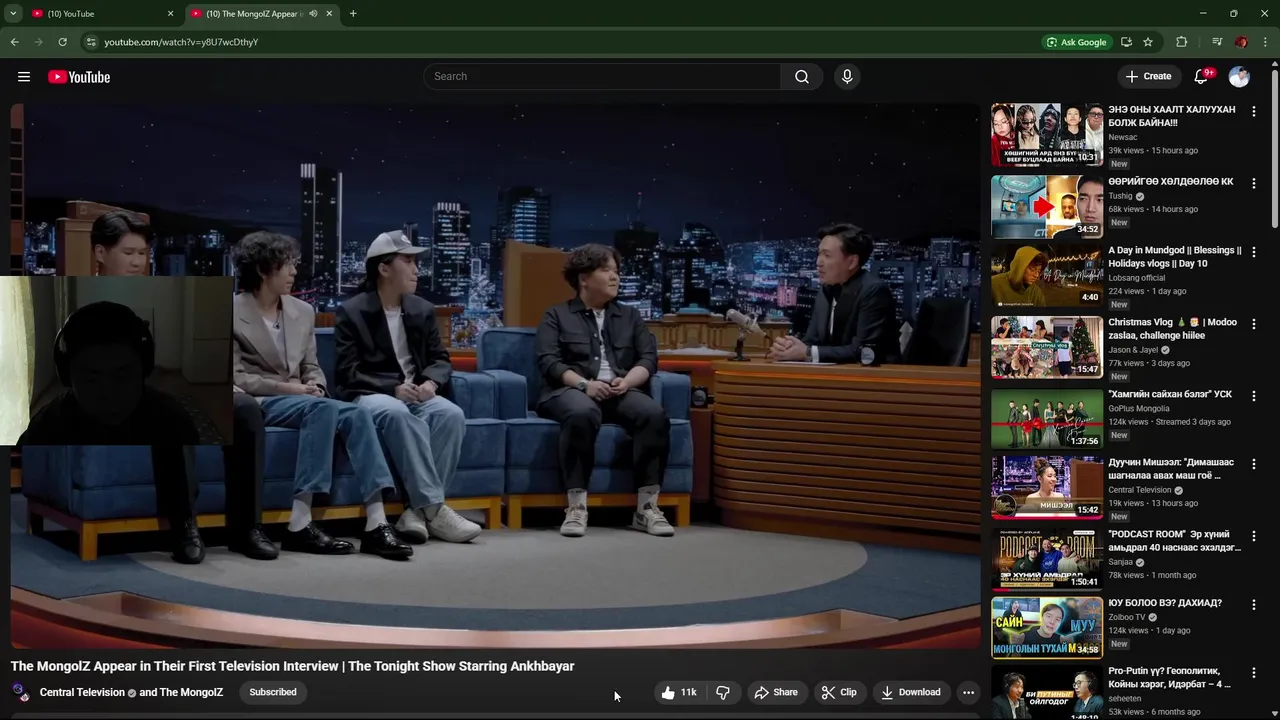Open the notifications bell

point(1202,77)
